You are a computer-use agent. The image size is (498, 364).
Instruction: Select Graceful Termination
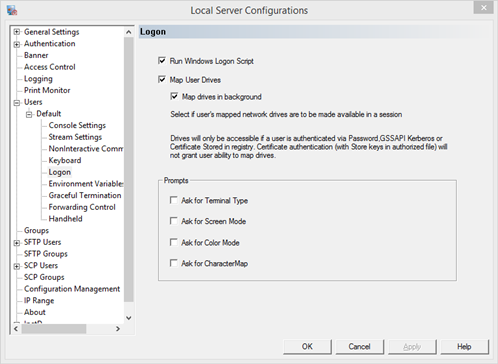[85, 195]
